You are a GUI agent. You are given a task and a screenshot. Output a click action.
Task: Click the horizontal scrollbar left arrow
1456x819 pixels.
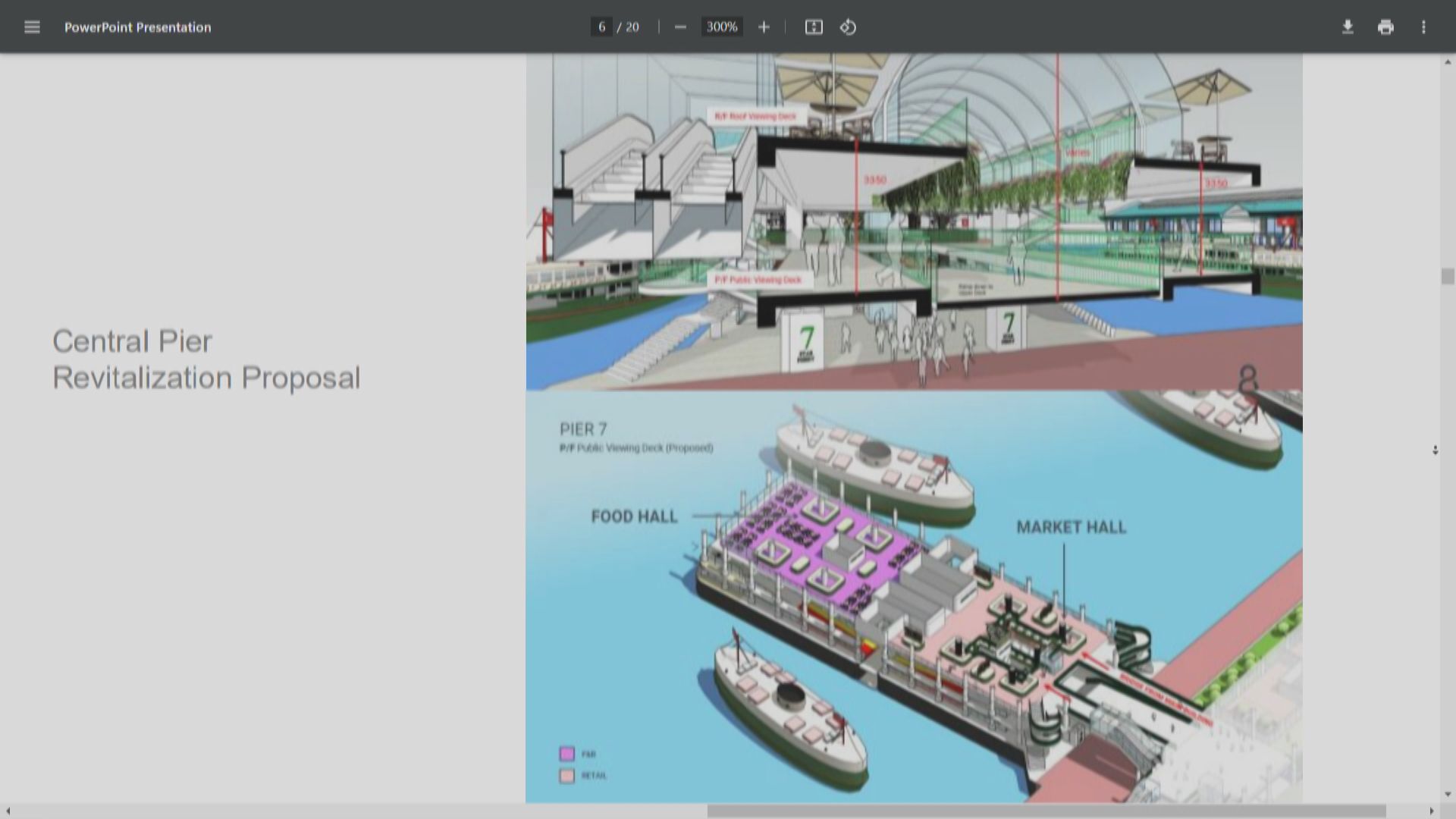[8, 811]
